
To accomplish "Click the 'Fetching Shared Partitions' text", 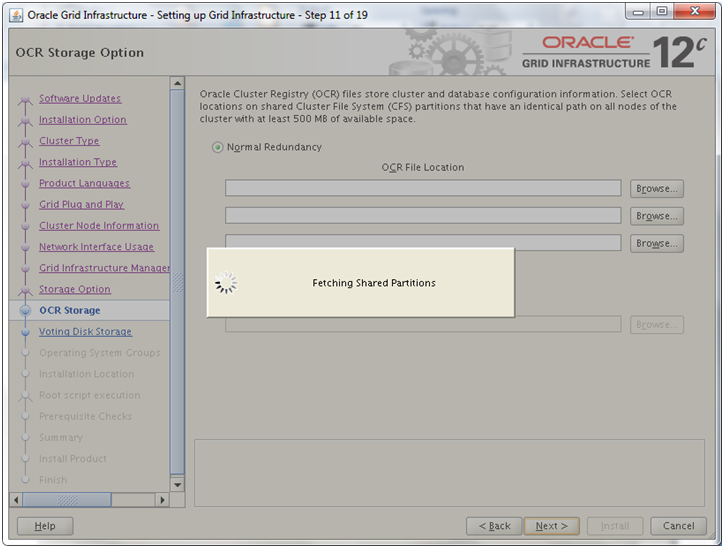I will click(374, 283).
